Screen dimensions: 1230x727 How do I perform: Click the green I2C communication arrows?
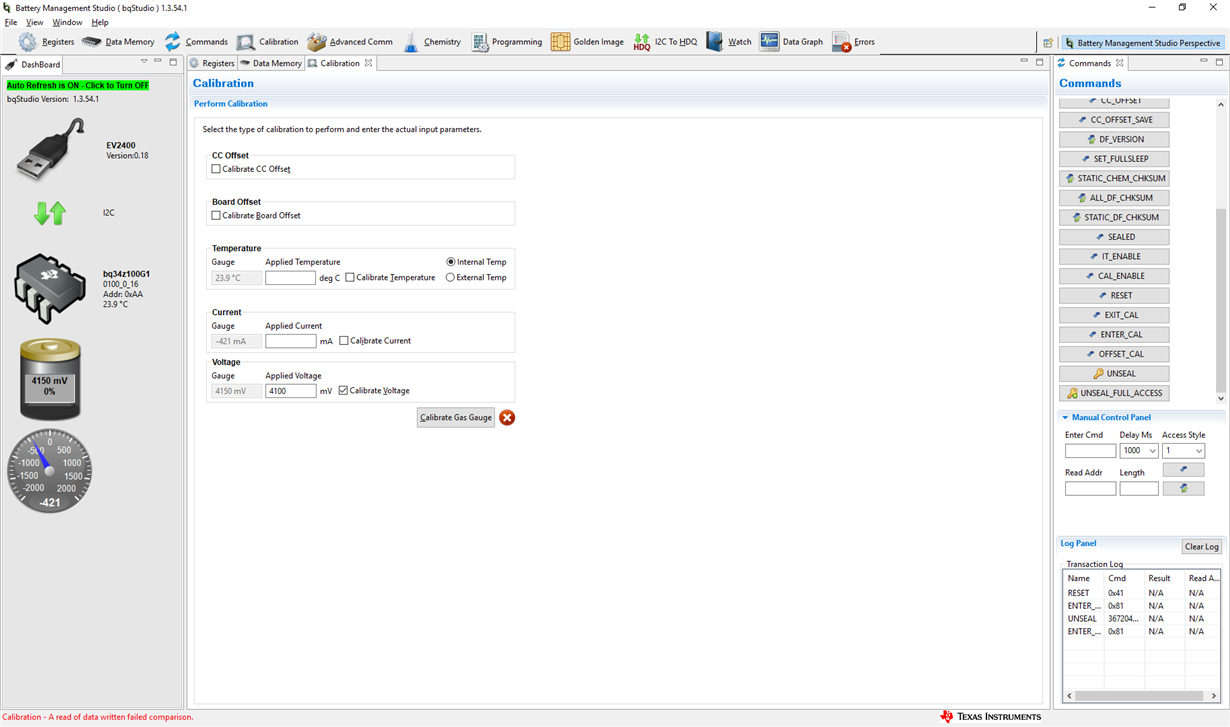point(50,212)
